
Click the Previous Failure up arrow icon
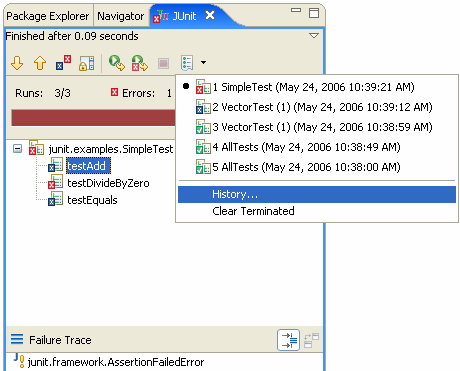pyautogui.click(x=40, y=63)
